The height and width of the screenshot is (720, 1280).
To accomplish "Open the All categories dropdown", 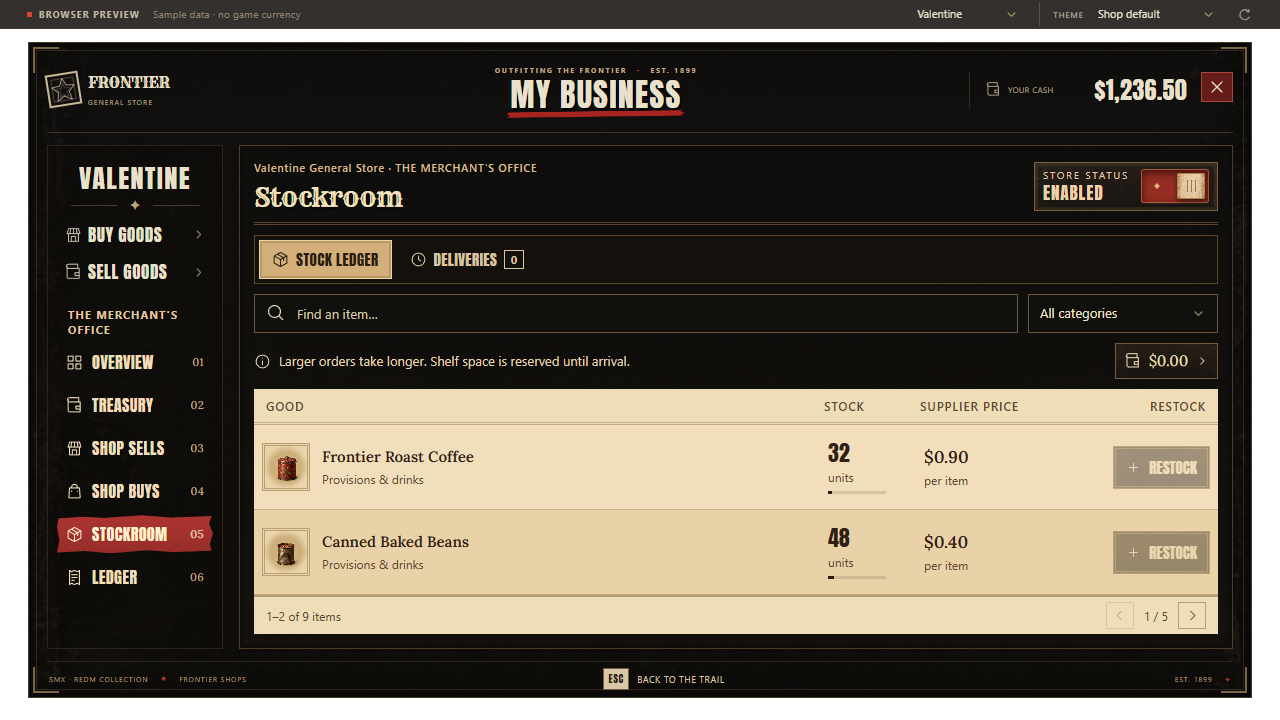I will (x=1123, y=314).
